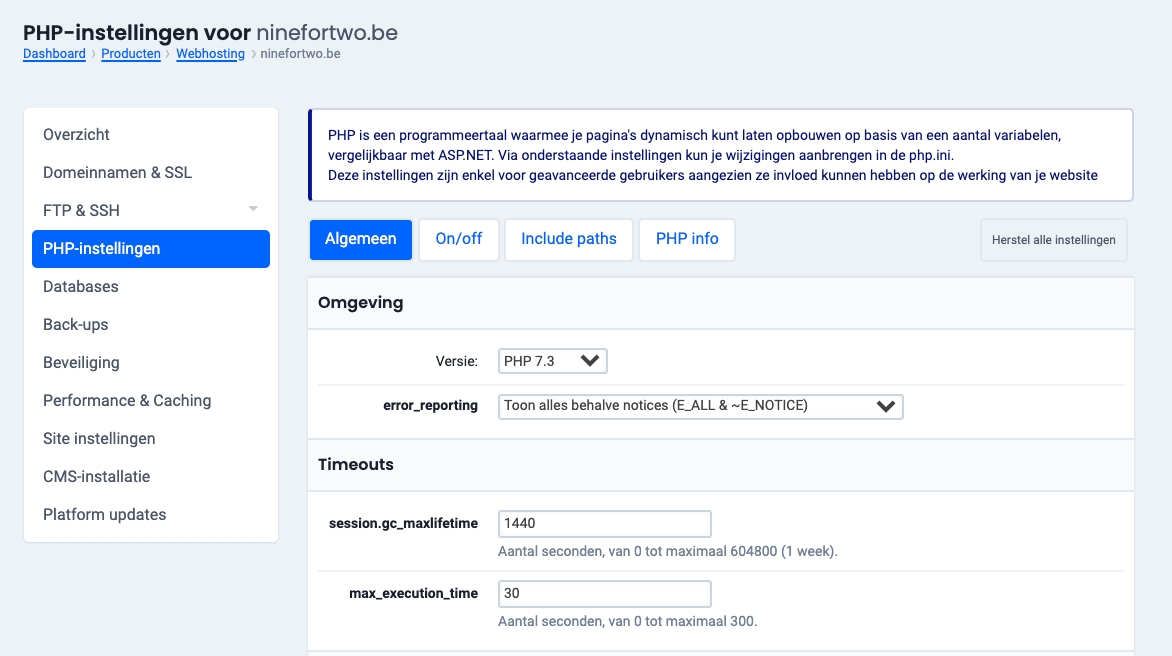Open the Webhosting breadcrumb link

[210, 54]
